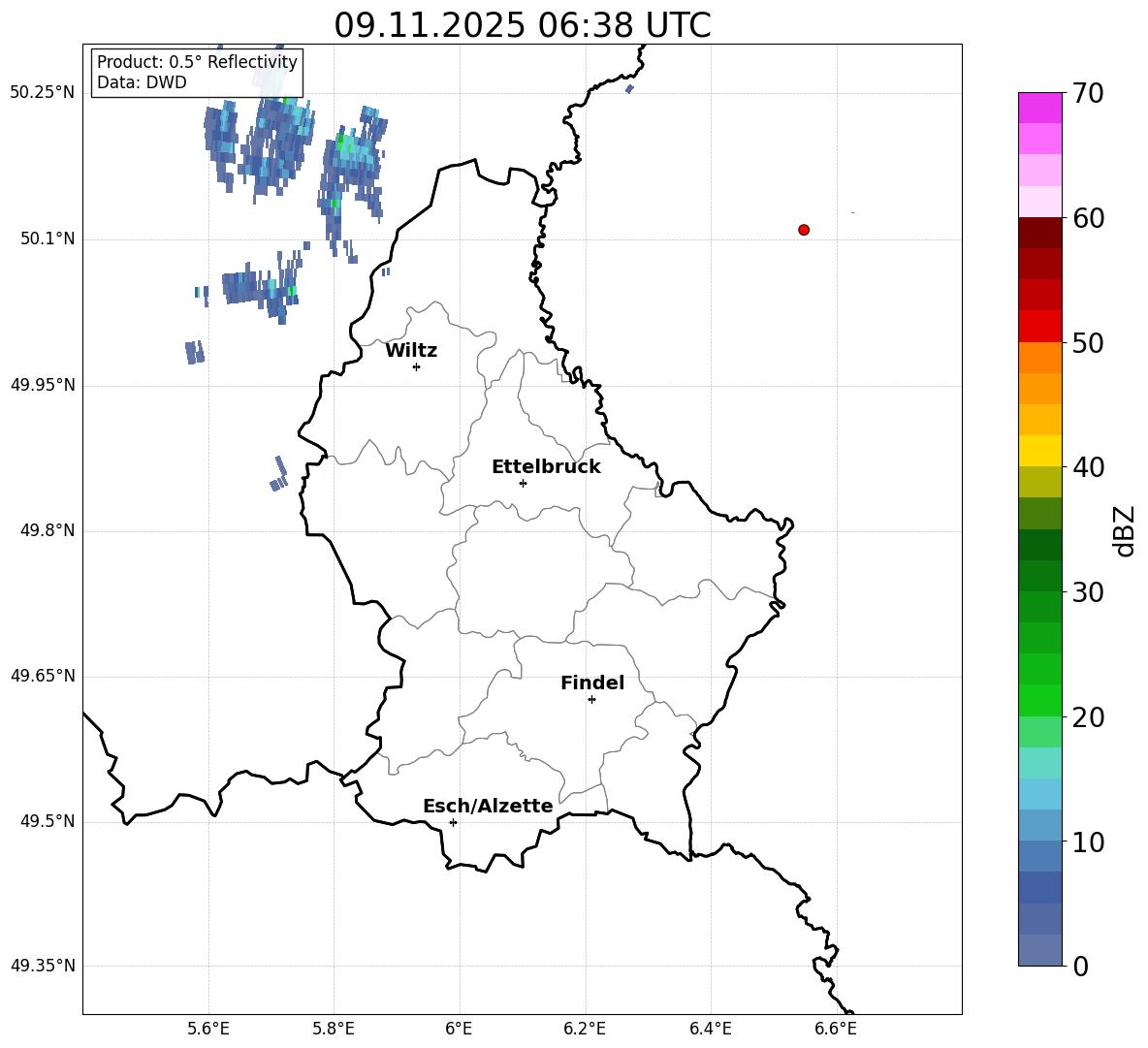Viewport: 1148px width, 1048px height.
Task: Click the 20 value on the colorbar
Action: tap(1088, 717)
